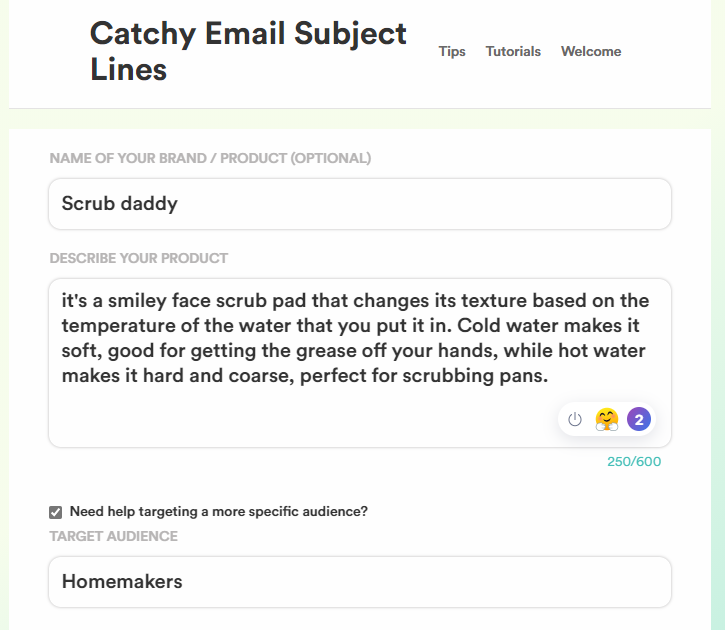Click the power icon in the description box
The height and width of the screenshot is (630, 725).
(575, 420)
